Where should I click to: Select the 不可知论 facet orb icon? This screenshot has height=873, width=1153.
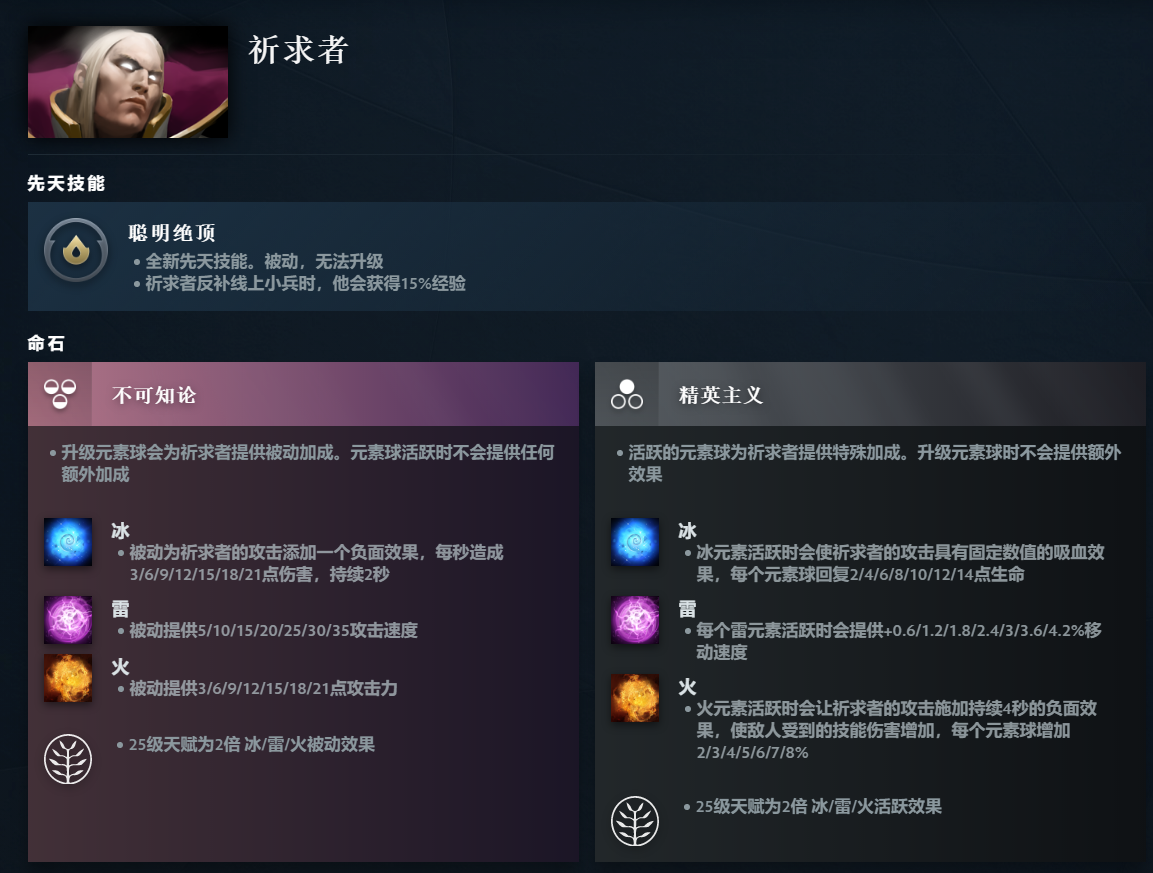click(x=60, y=394)
